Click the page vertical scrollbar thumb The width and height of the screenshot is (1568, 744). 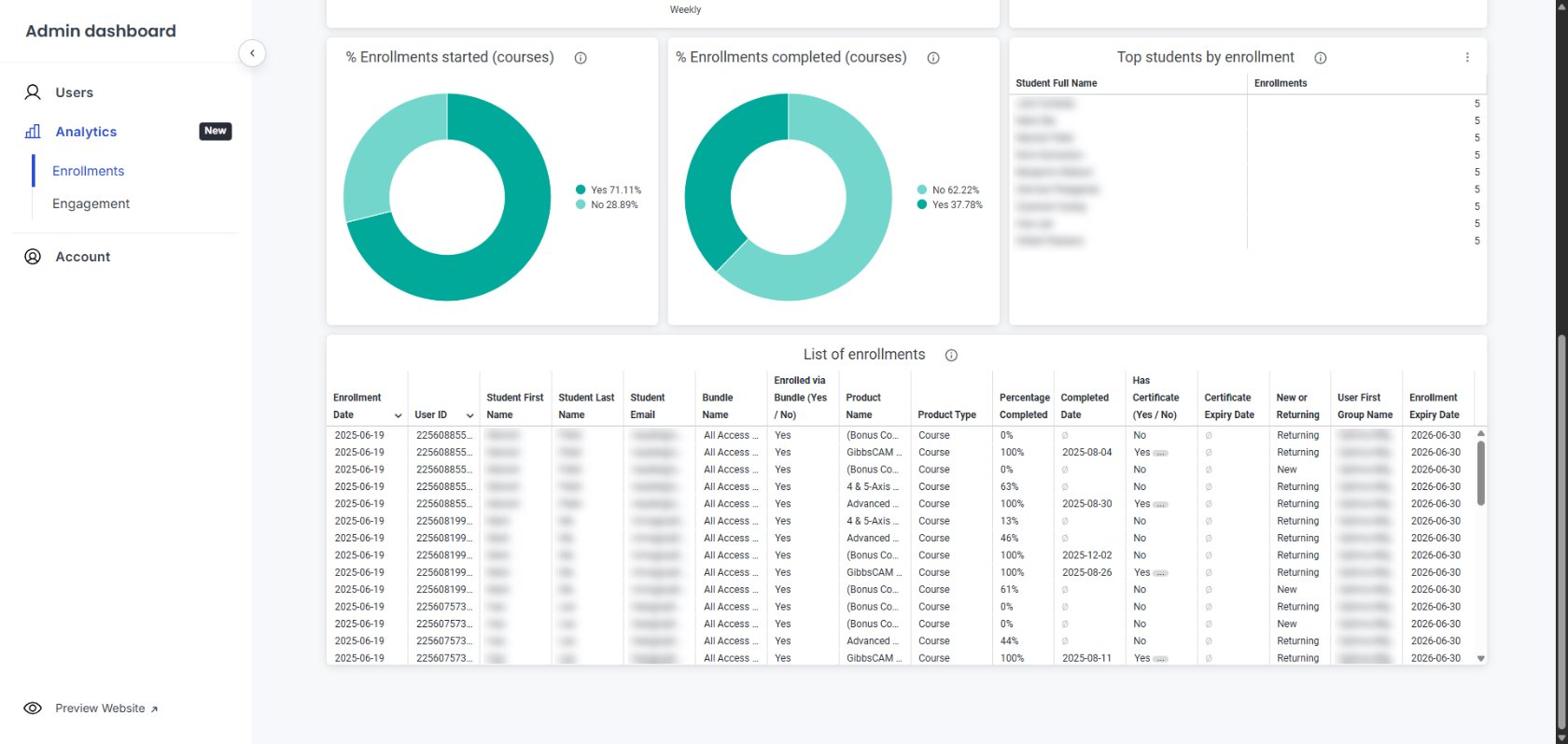point(1561,532)
